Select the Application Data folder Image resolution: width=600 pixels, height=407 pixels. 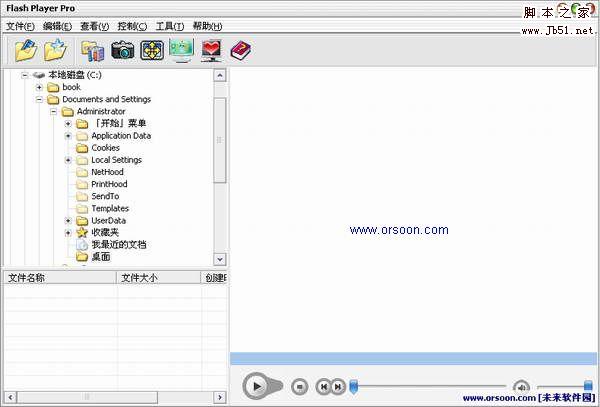pos(121,136)
